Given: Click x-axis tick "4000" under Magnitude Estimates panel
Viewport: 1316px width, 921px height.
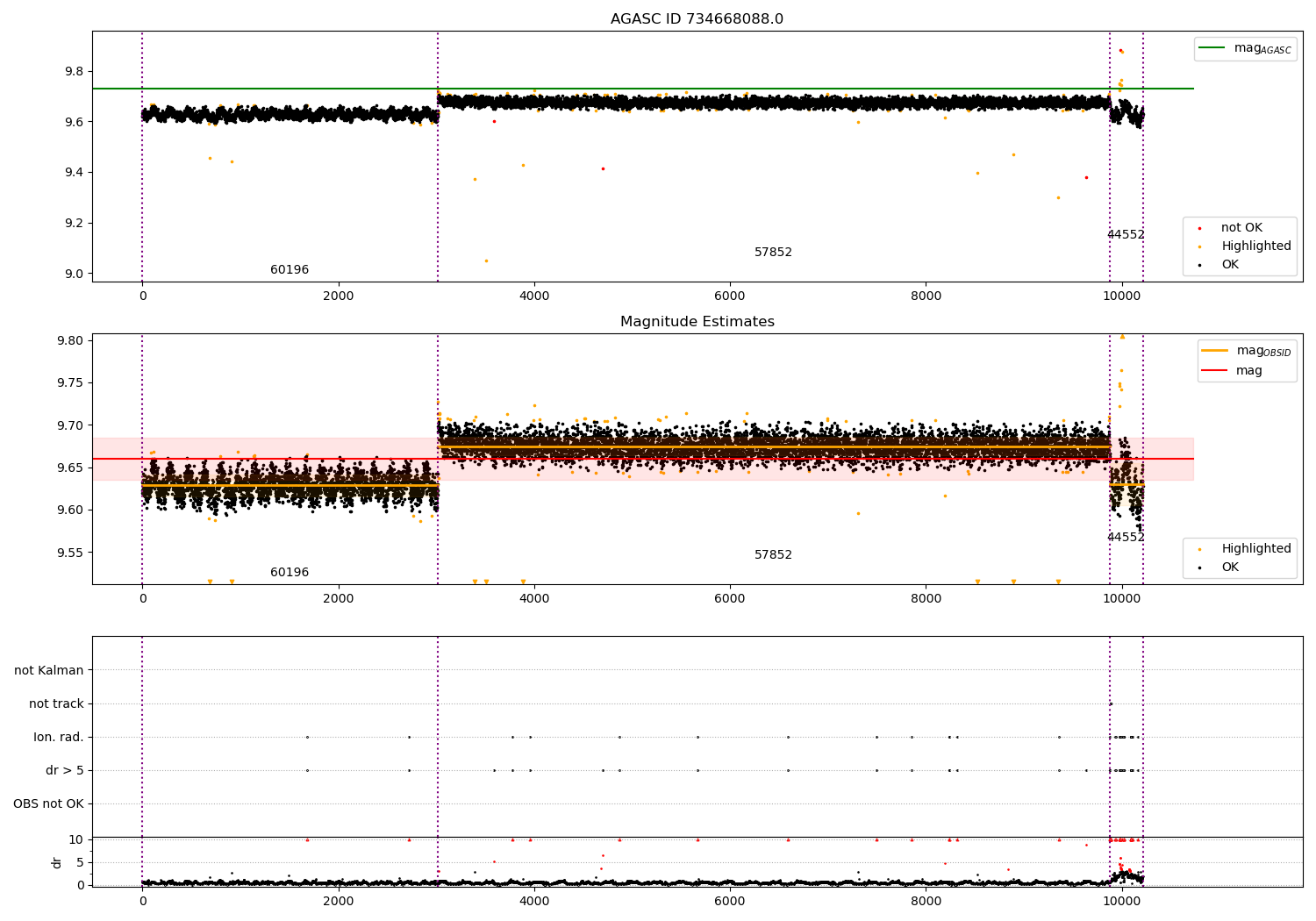Looking at the screenshot, I should [533, 599].
